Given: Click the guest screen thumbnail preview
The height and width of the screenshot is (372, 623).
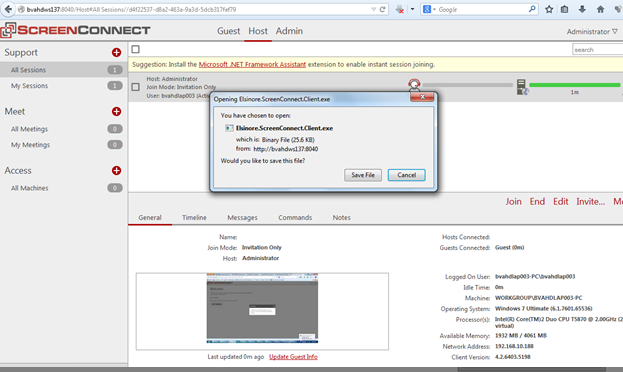Looking at the screenshot, I should [x=262, y=308].
